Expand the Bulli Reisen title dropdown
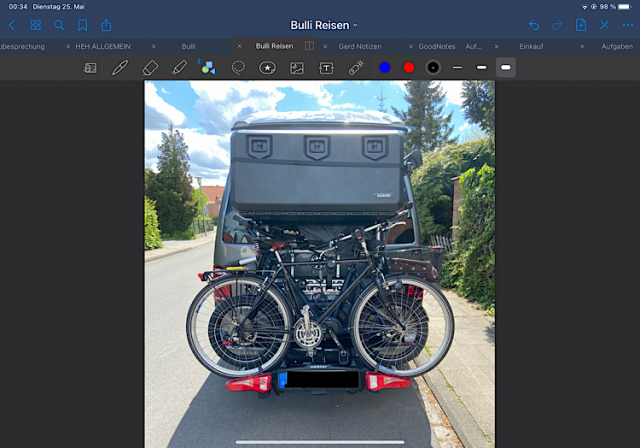Image resolution: width=640 pixels, height=448 pixels. coord(323,25)
